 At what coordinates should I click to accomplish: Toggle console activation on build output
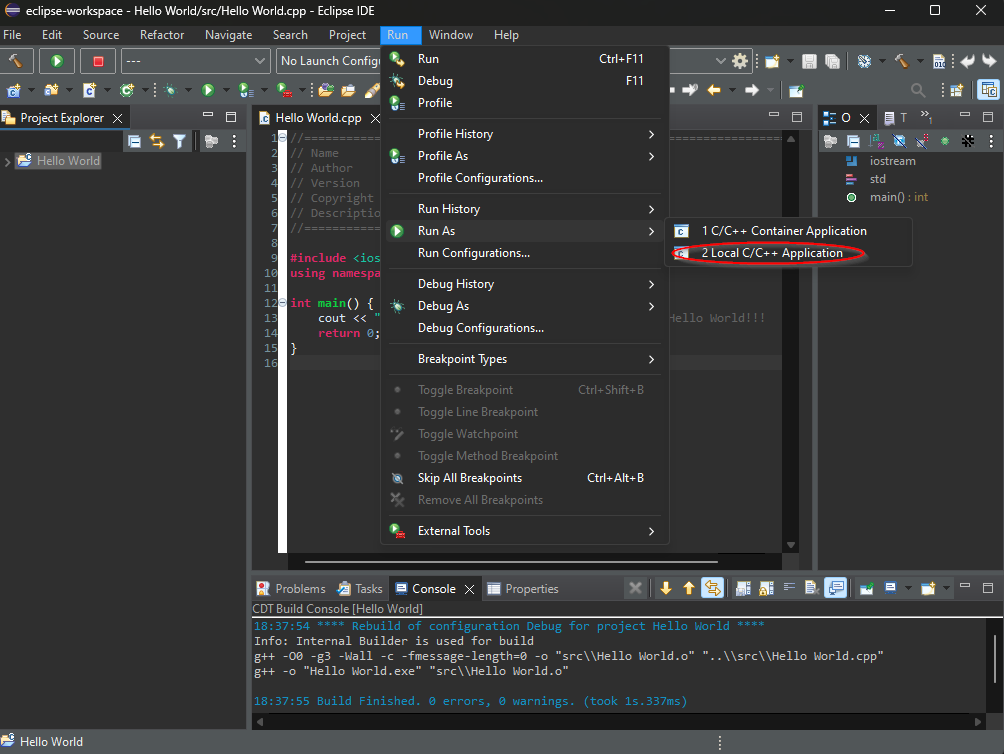836,588
